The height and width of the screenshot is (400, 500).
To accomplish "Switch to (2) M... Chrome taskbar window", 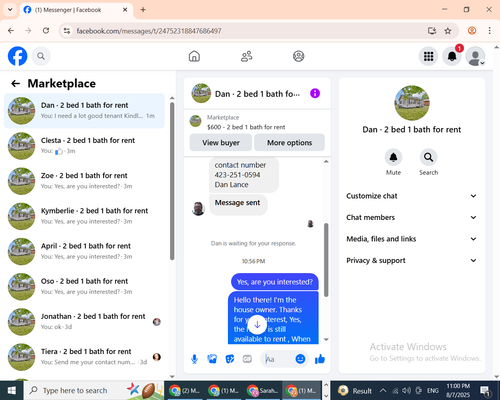I will click(x=184, y=390).
